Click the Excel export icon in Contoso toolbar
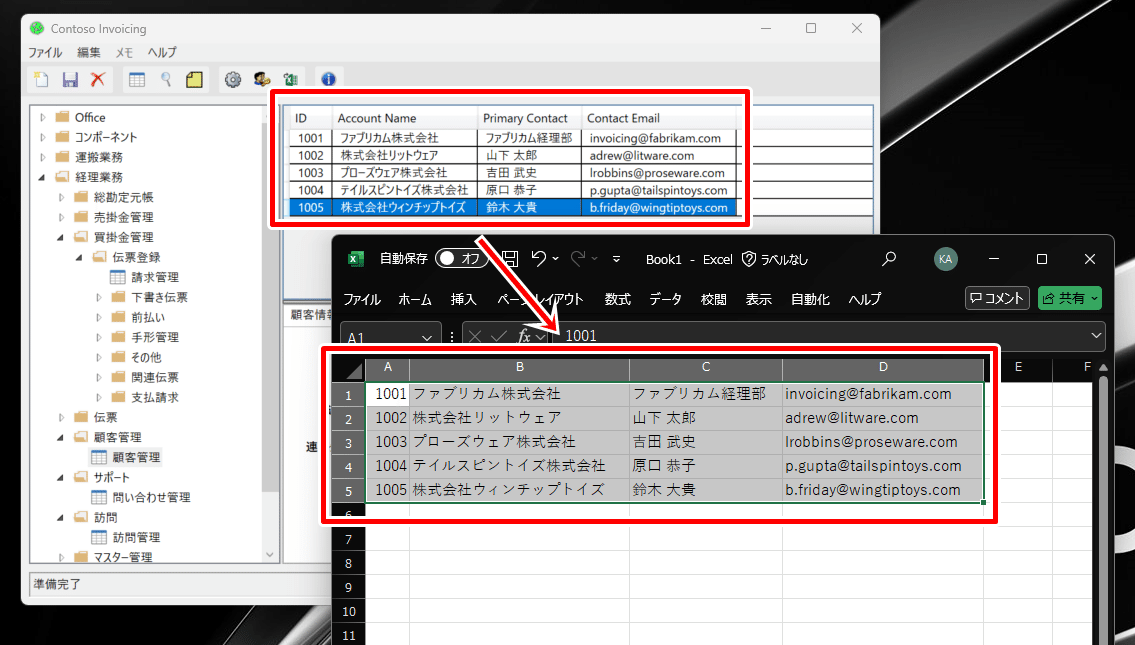Image resolution: width=1135 pixels, height=645 pixels. [x=291, y=80]
